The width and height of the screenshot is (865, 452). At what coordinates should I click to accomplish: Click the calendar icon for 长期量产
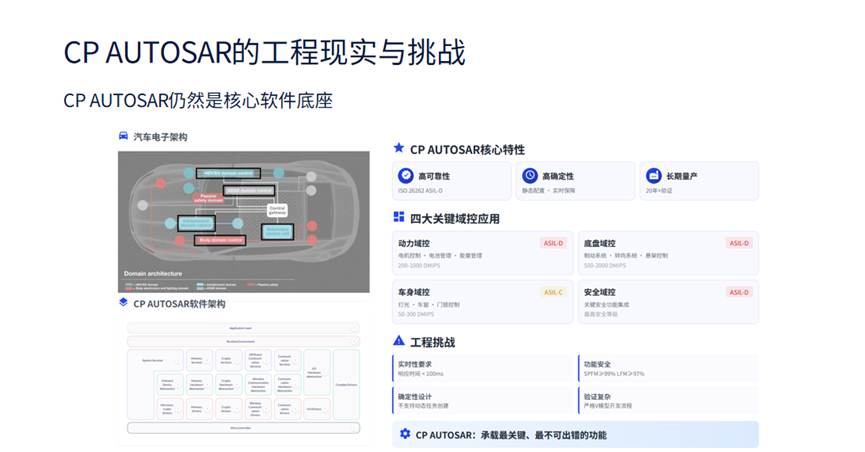coord(654,176)
